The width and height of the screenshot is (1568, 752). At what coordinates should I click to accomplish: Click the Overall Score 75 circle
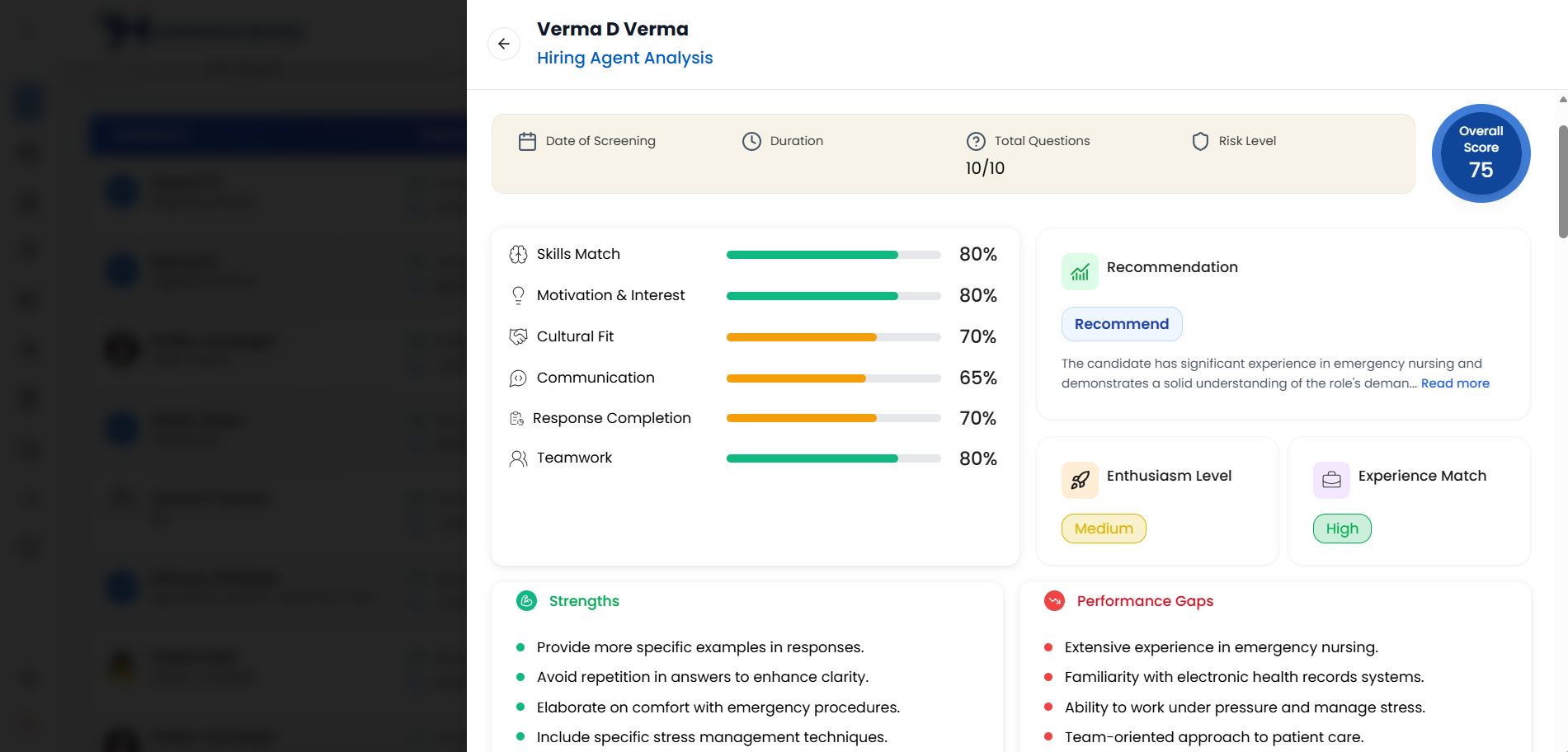[x=1481, y=153]
